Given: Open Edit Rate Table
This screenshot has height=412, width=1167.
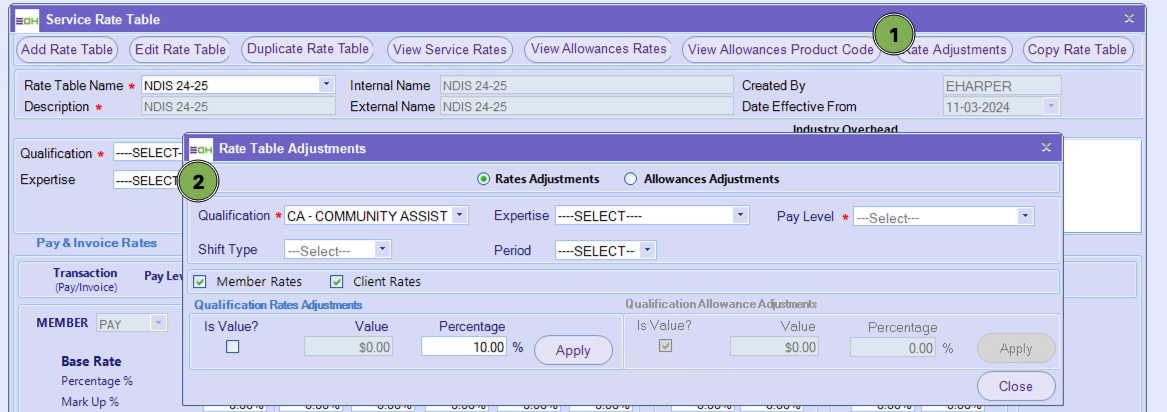Looking at the screenshot, I should [181, 49].
